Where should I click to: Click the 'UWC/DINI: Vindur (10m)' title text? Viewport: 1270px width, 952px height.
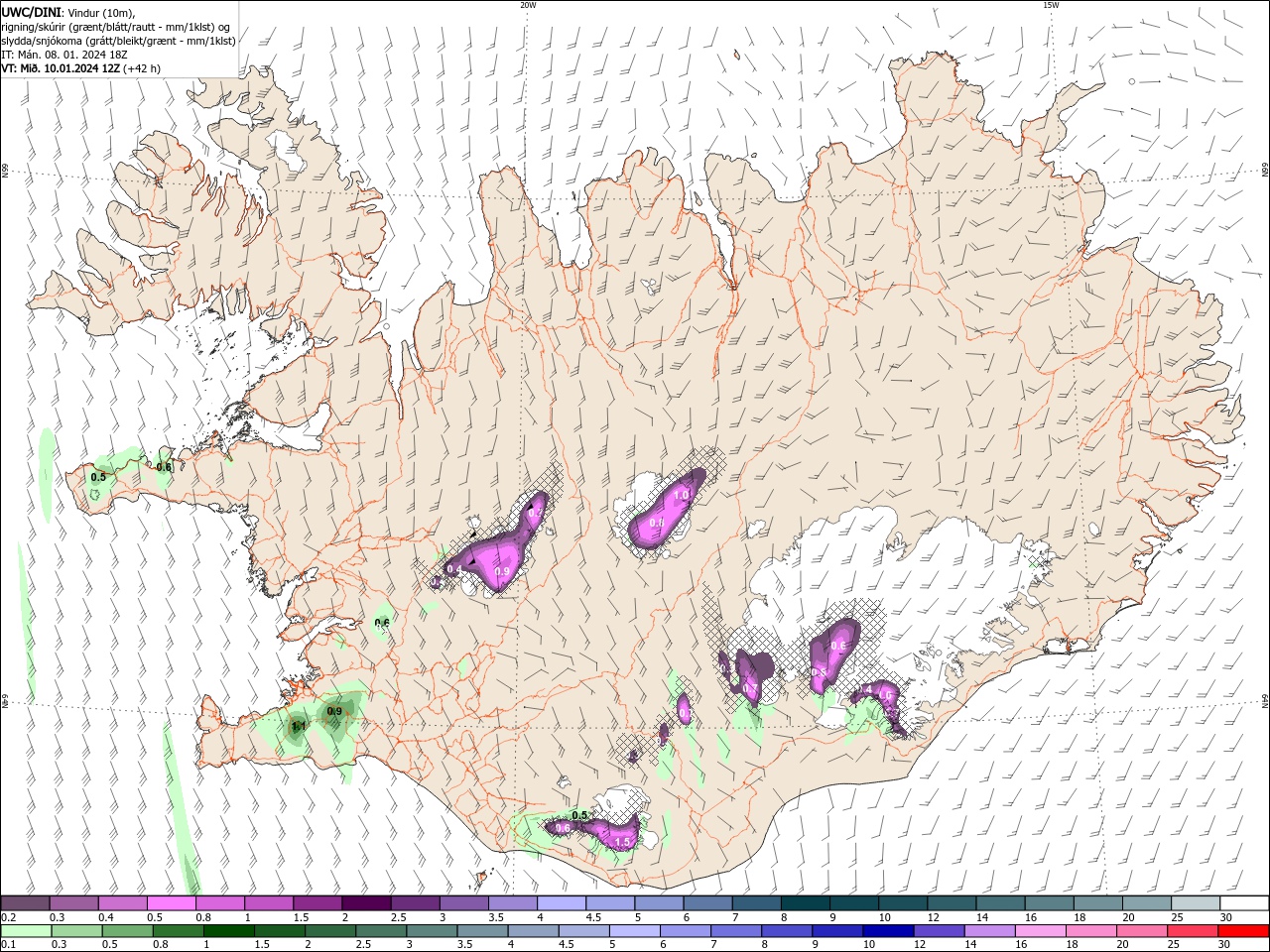[67, 12]
